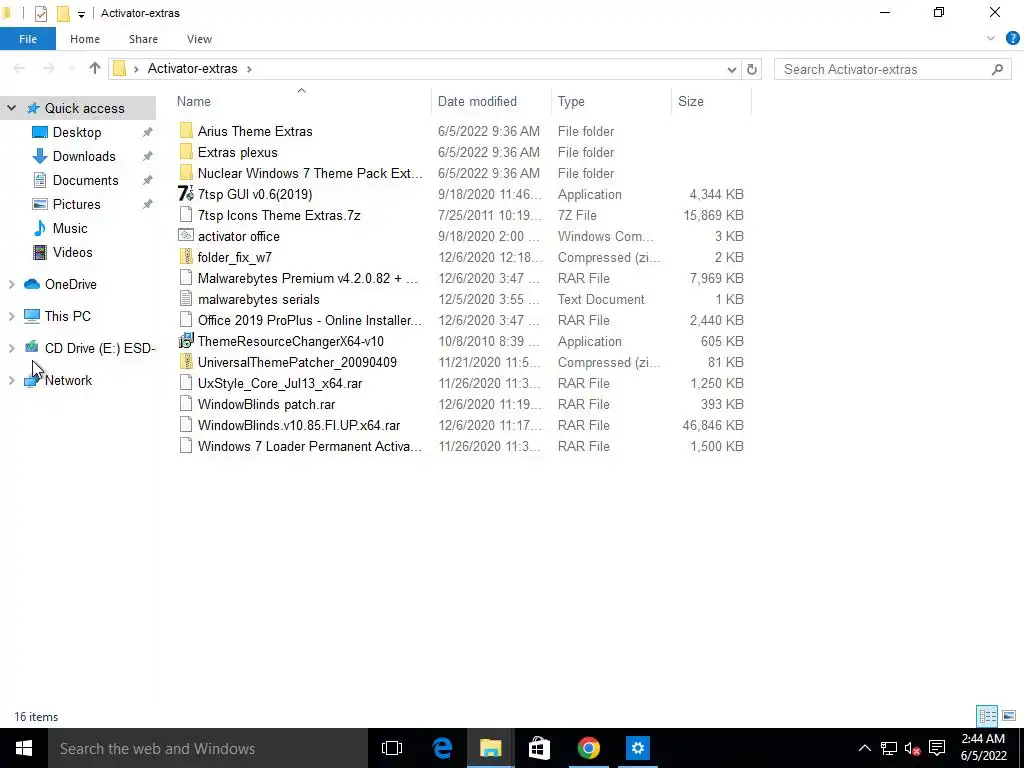This screenshot has width=1024, height=768.
Task: Open the File menu
Action: click(x=27, y=39)
